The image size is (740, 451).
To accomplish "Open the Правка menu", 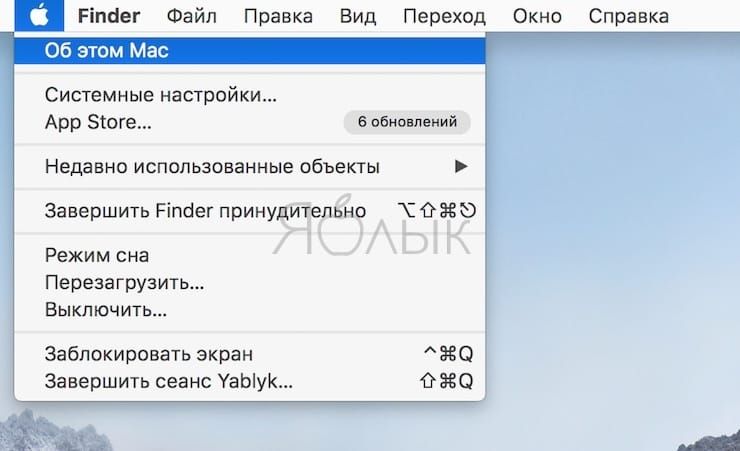I will pyautogui.click(x=278, y=16).
